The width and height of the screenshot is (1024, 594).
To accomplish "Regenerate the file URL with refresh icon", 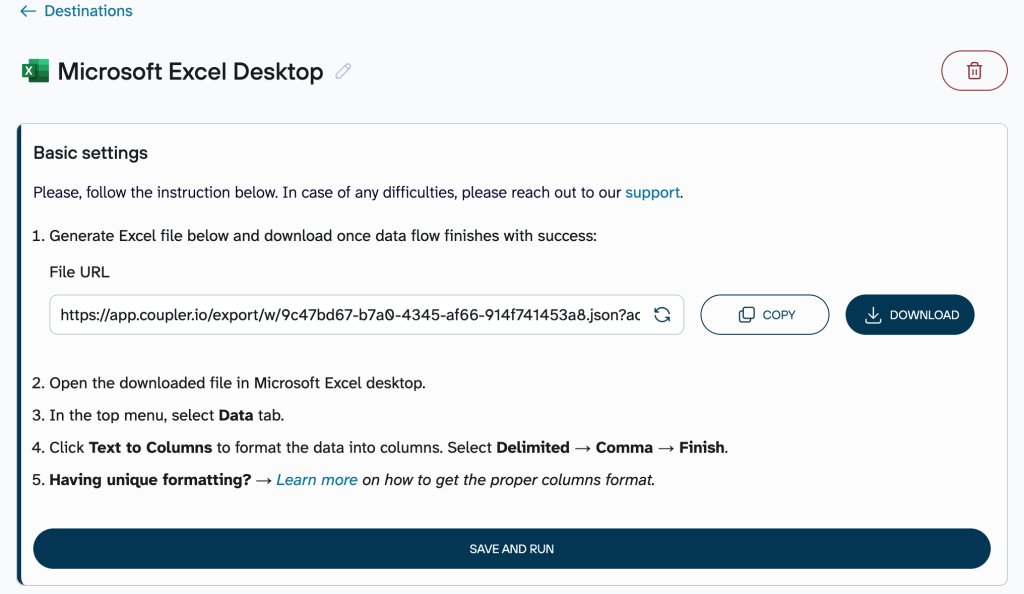I will (662, 315).
